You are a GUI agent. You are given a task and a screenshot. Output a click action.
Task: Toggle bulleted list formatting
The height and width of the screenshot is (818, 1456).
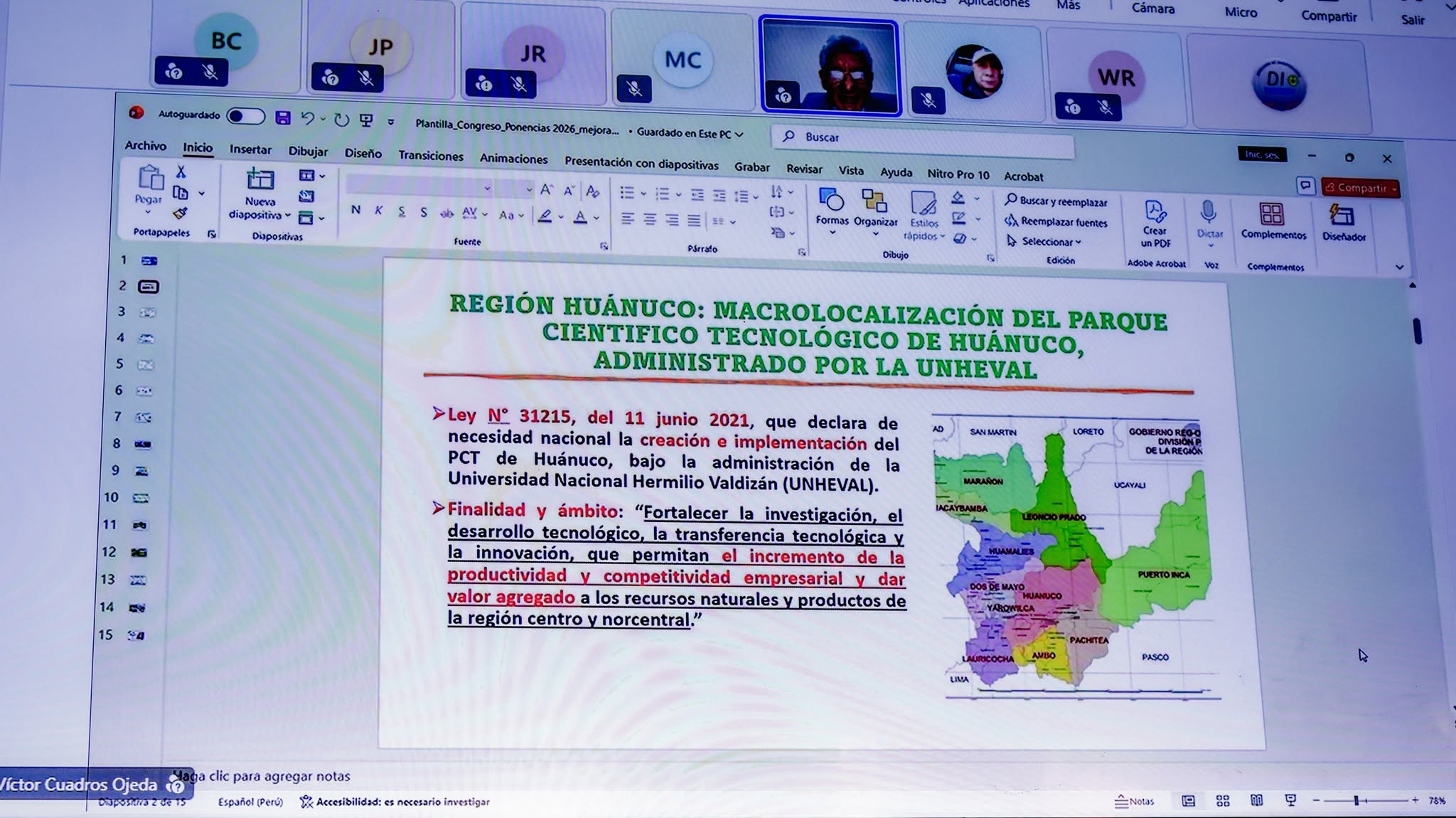626,192
